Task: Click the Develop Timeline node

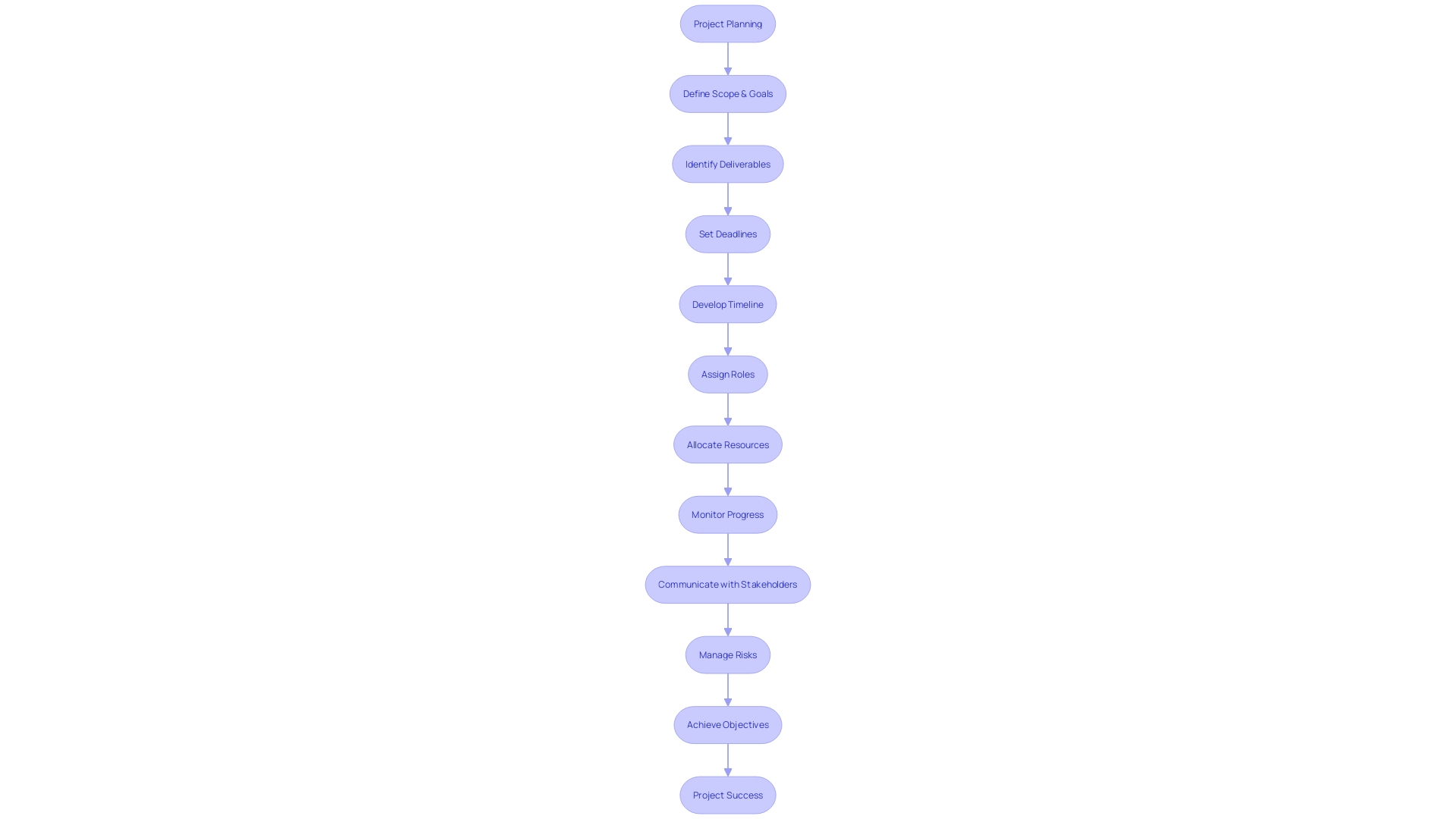Action: [x=728, y=304]
